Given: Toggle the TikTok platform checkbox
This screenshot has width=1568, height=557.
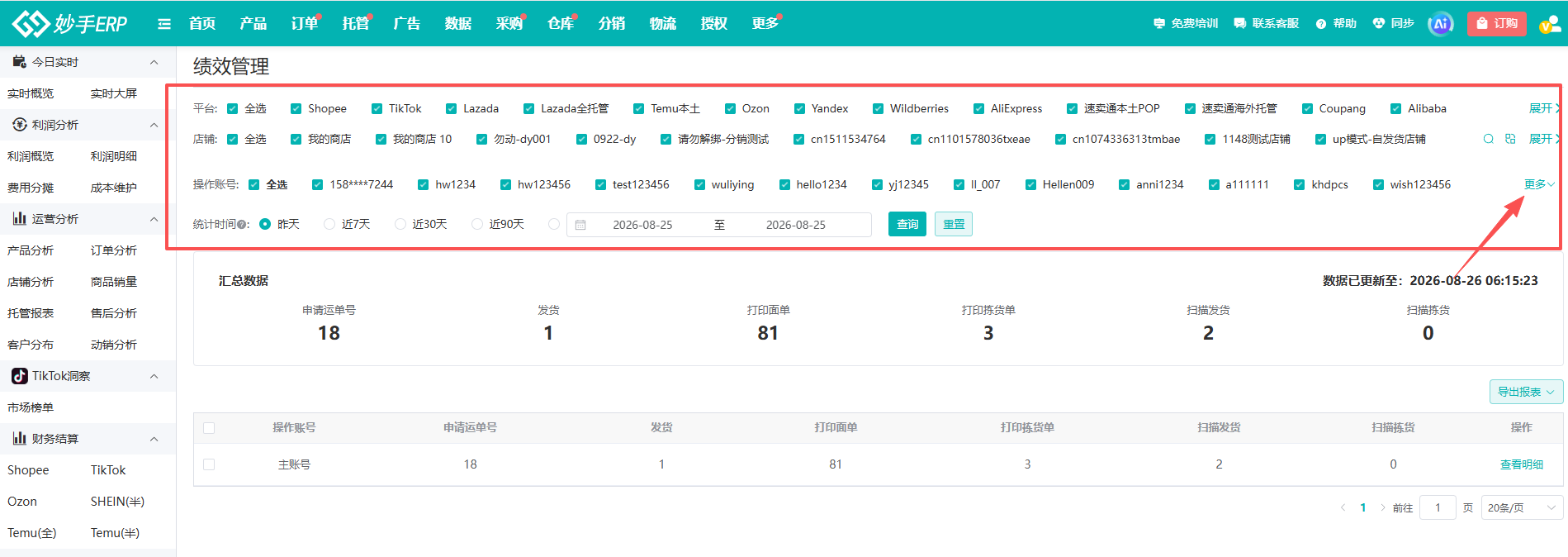Looking at the screenshot, I should (377, 108).
